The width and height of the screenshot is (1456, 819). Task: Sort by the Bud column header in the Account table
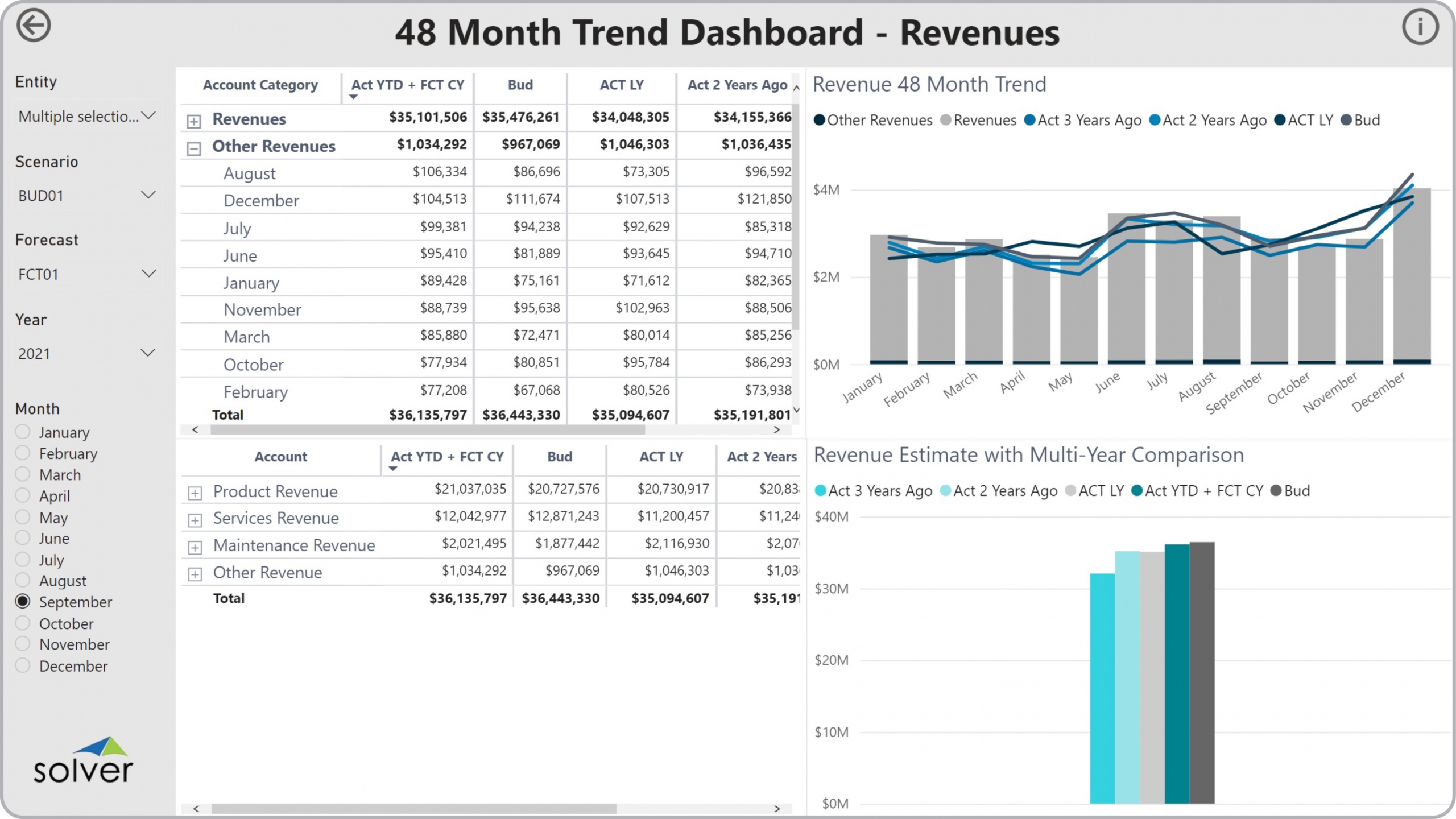tap(559, 456)
